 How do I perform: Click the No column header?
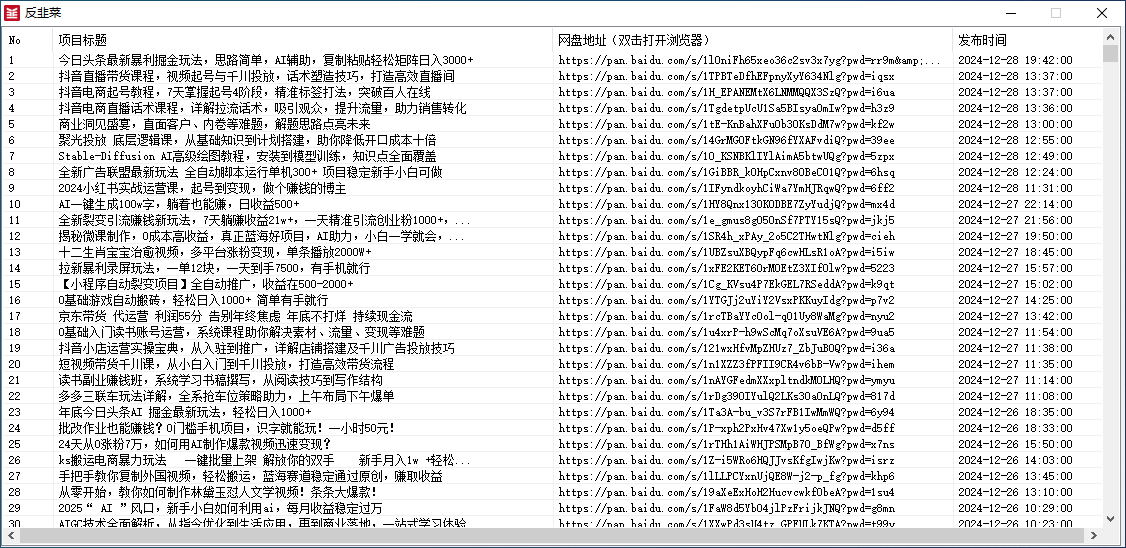point(28,40)
